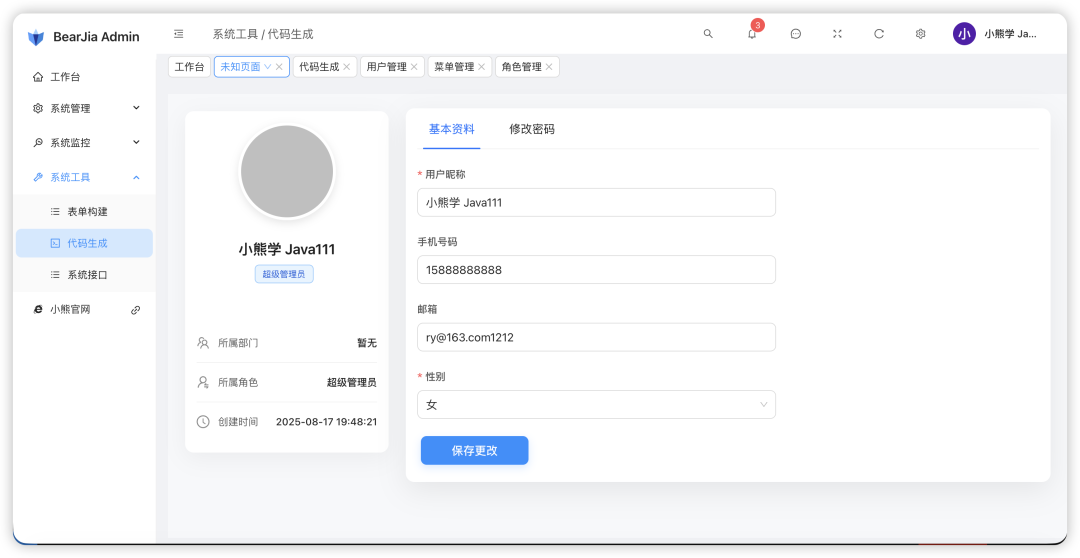
Task: Open search via the magnifier icon
Action: [708, 34]
